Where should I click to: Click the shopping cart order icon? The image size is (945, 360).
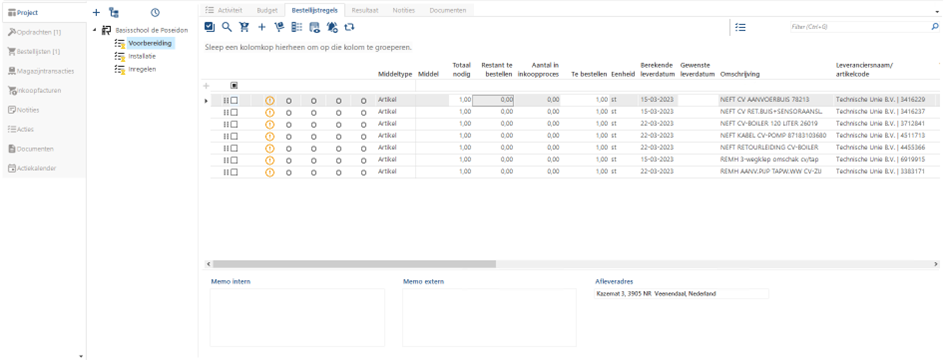click(244, 27)
